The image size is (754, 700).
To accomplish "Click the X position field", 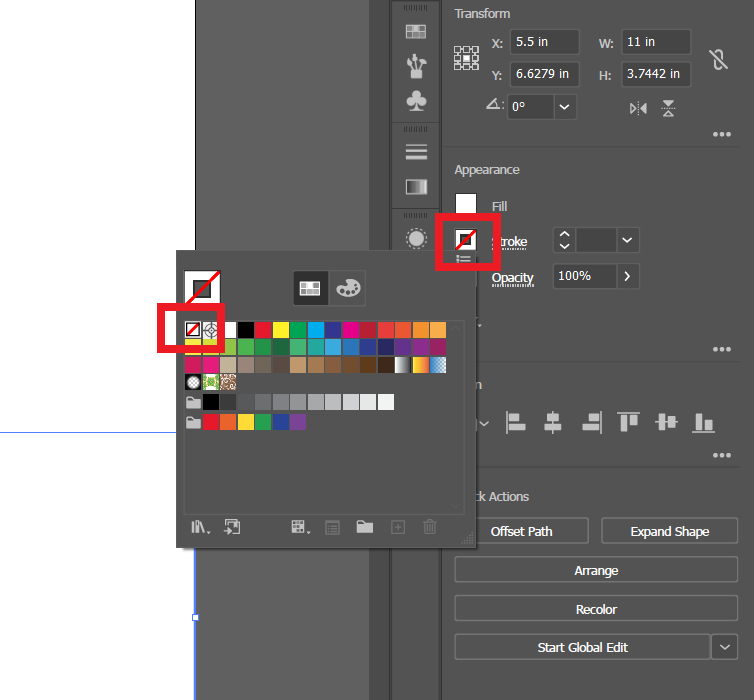I will (x=544, y=42).
